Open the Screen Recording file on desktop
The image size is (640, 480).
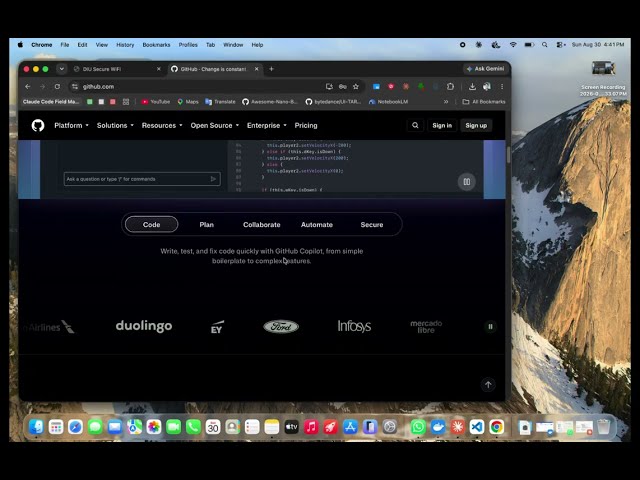point(603,78)
